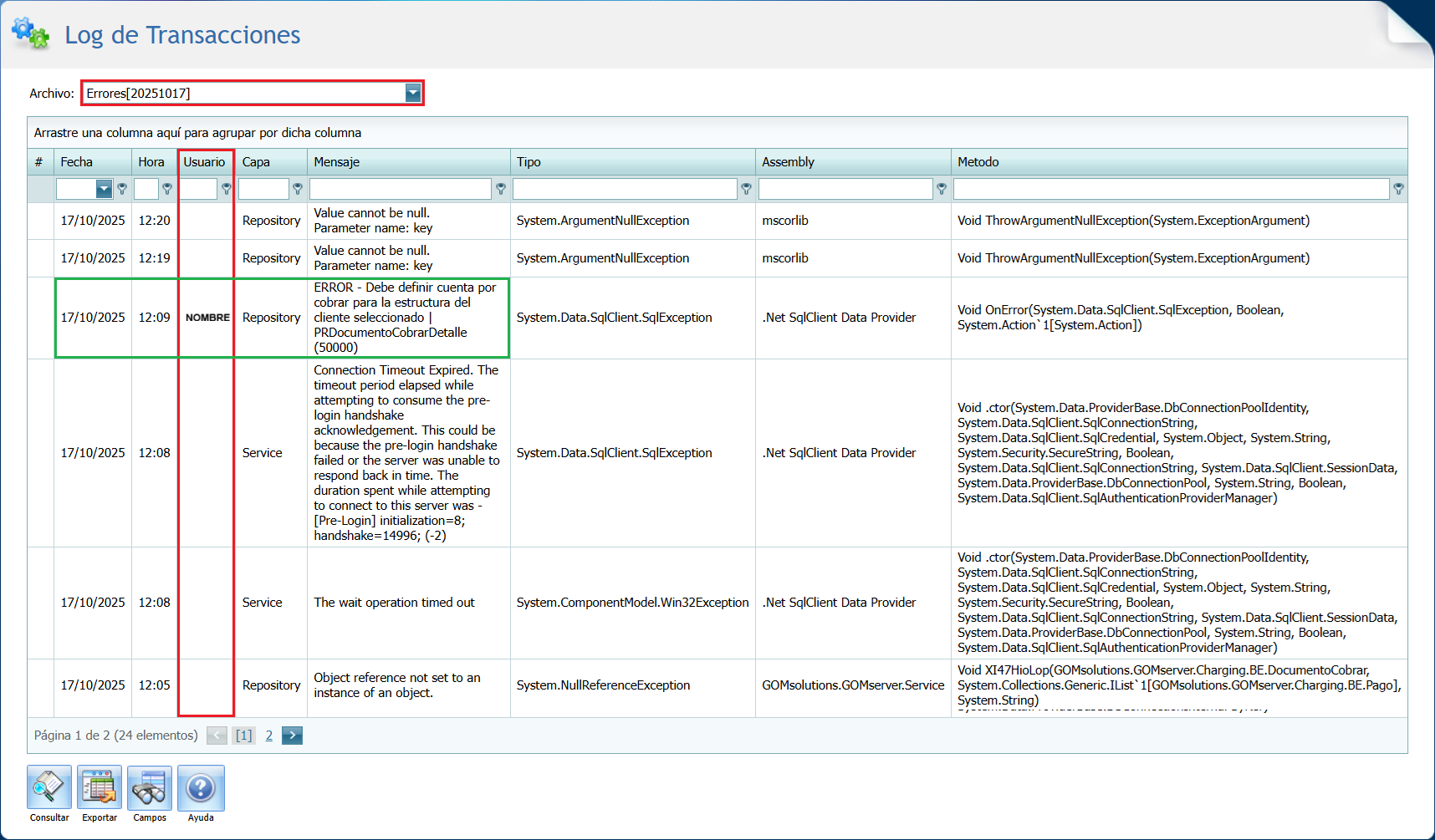
Task: Open the Archivo dropdown list
Action: [413, 93]
